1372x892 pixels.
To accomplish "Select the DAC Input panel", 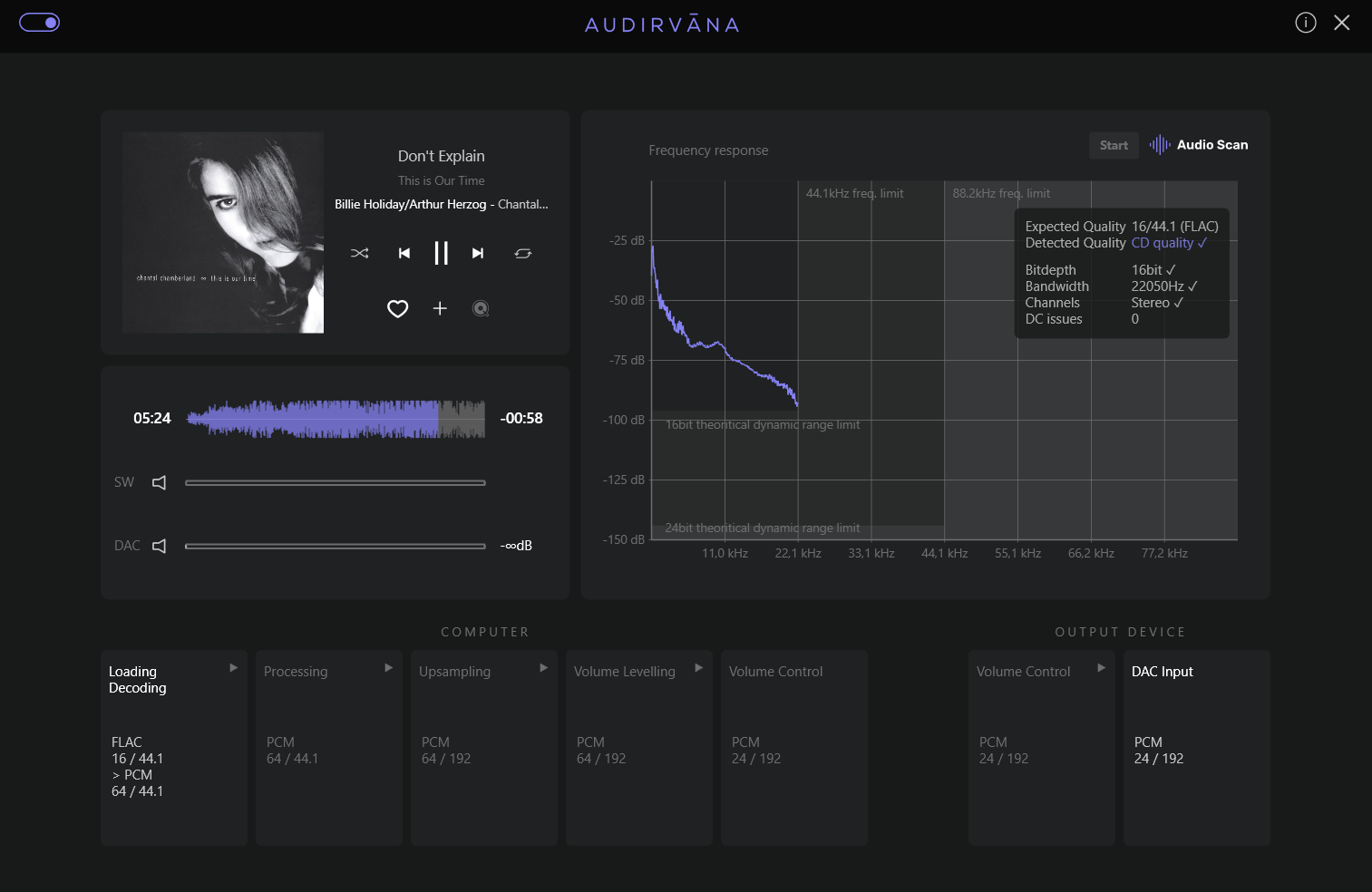I will [1197, 748].
